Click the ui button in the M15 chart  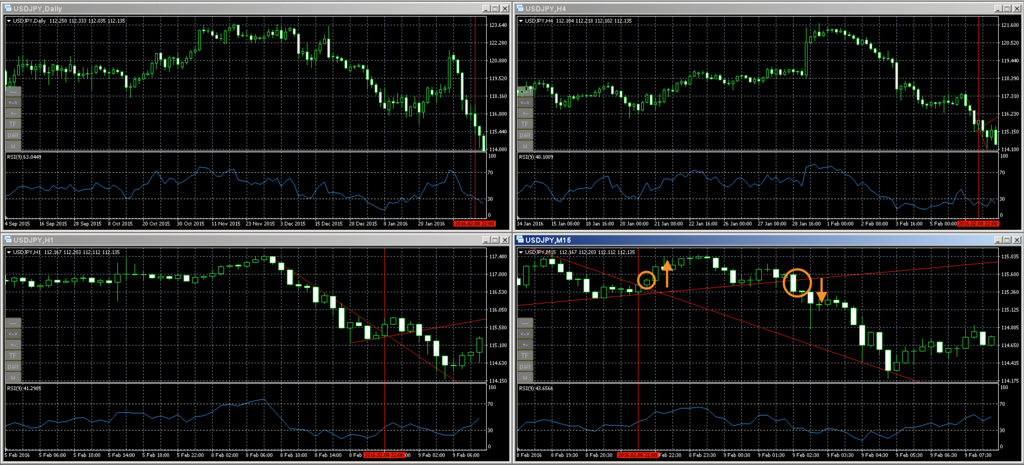(x=525, y=377)
